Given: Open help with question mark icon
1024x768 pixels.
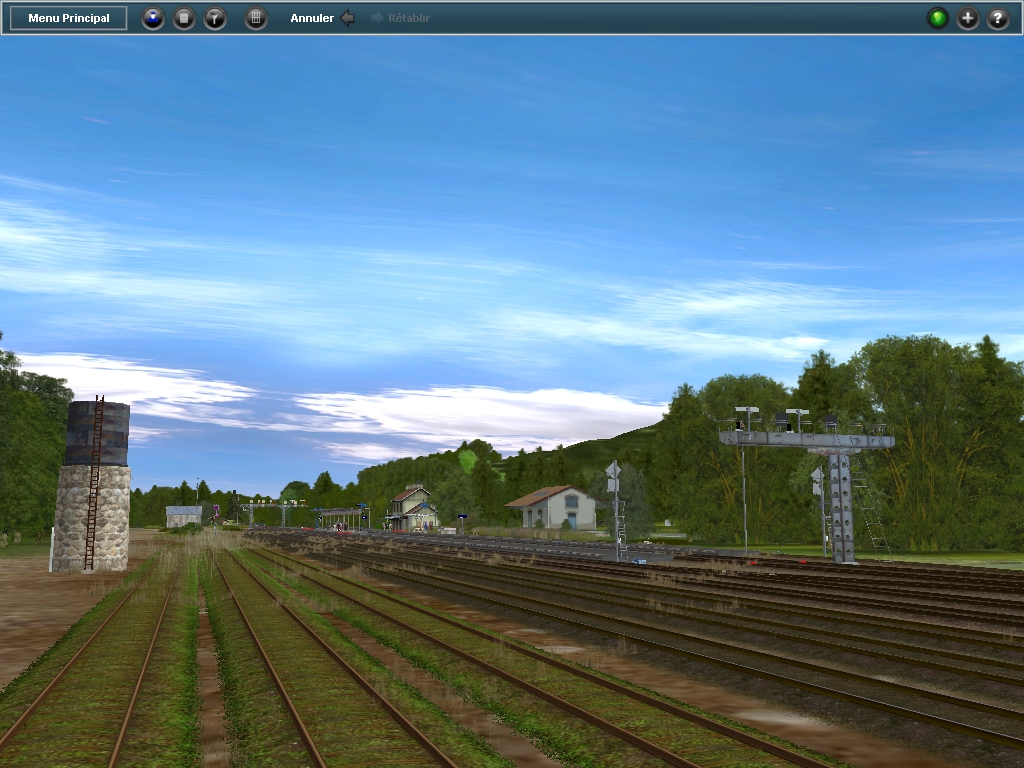Looking at the screenshot, I should click(x=998, y=18).
